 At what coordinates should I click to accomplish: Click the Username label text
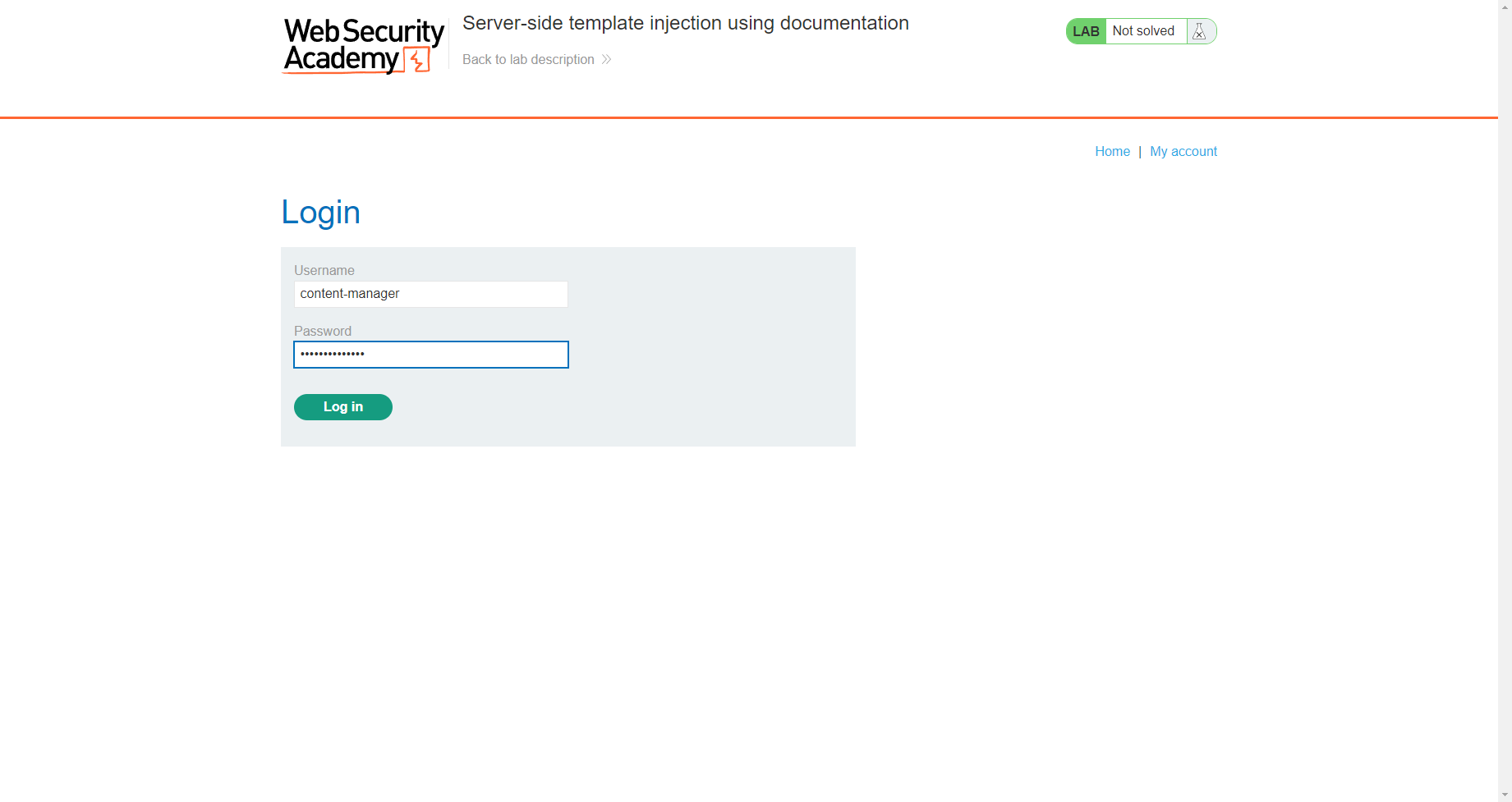coord(324,270)
